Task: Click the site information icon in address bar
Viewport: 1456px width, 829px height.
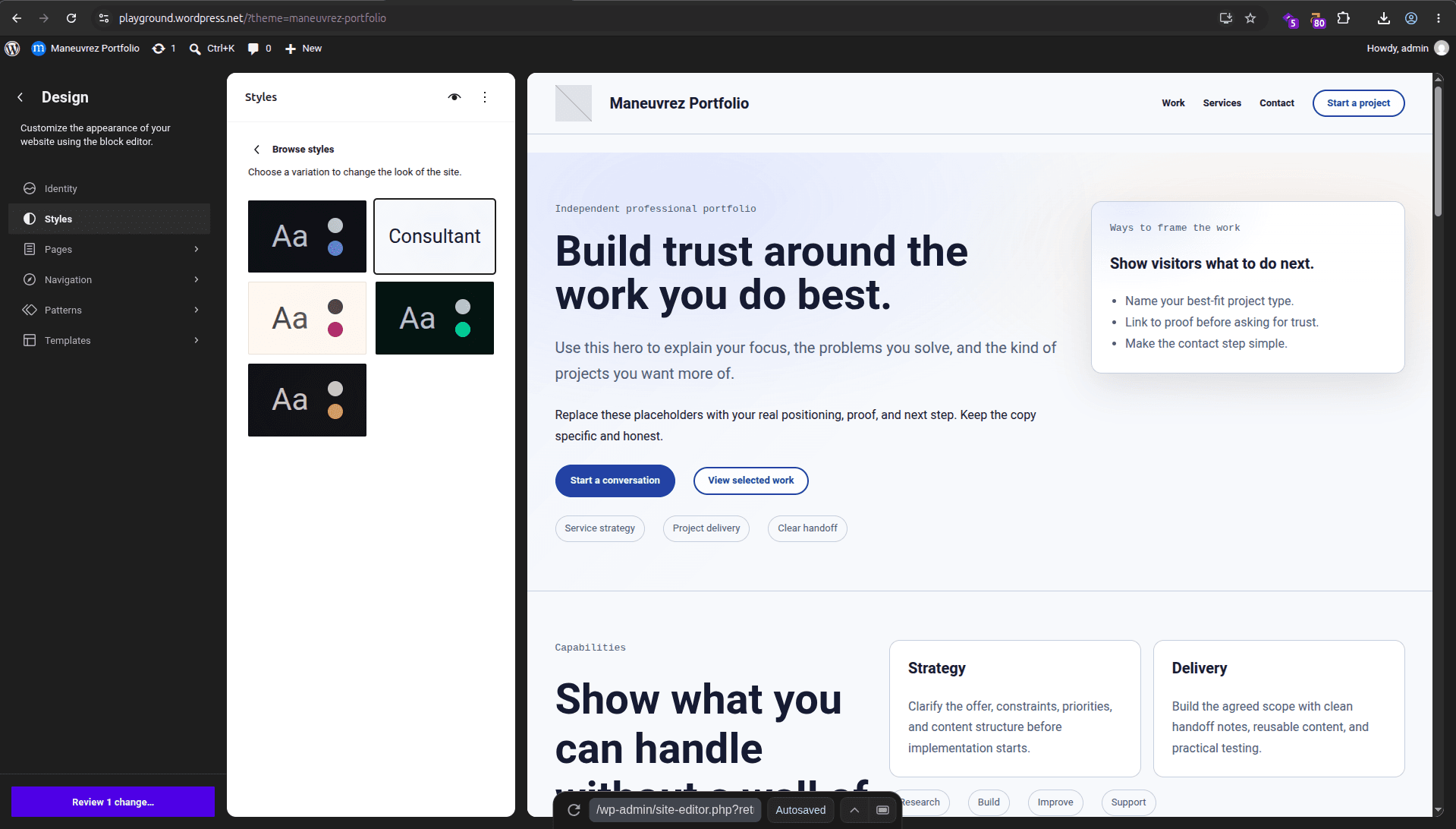Action: [104, 18]
